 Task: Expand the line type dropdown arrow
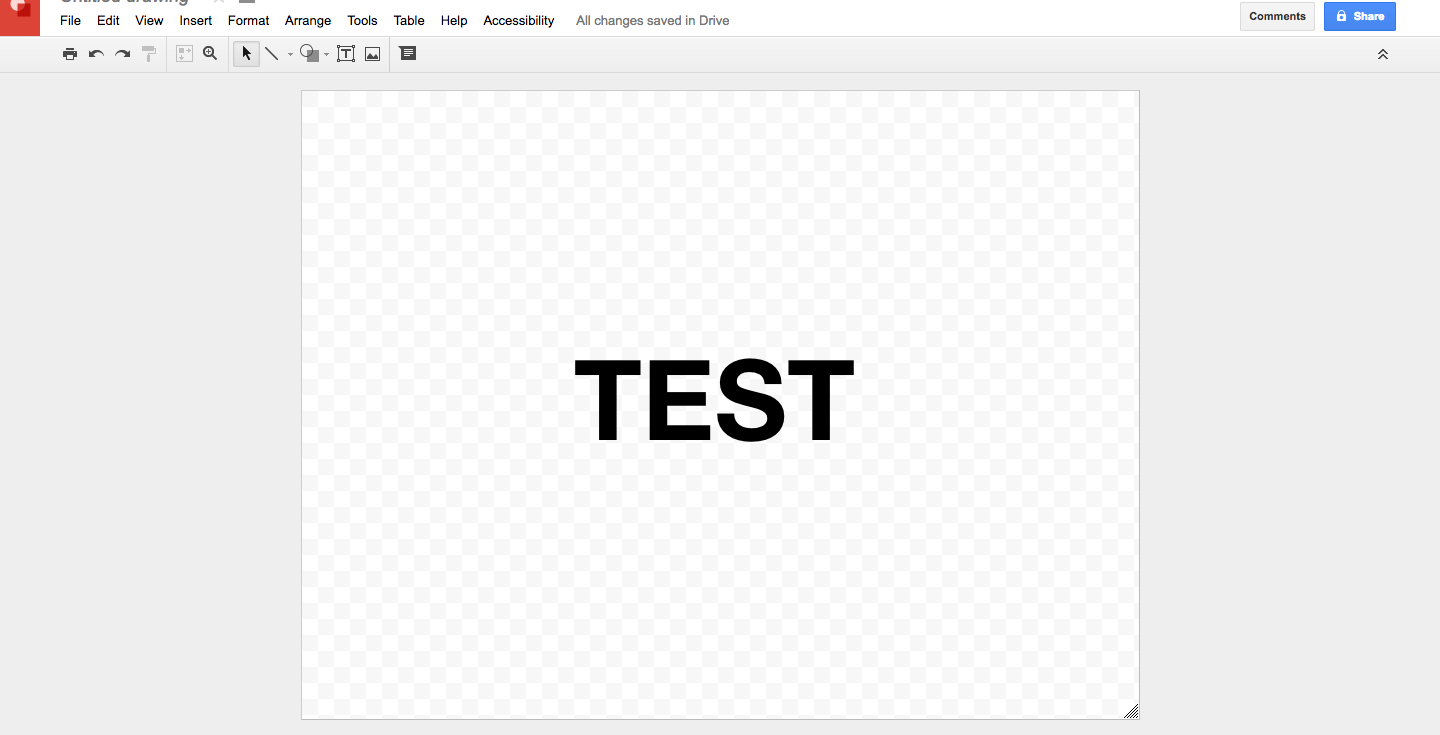pyautogui.click(x=290, y=55)
